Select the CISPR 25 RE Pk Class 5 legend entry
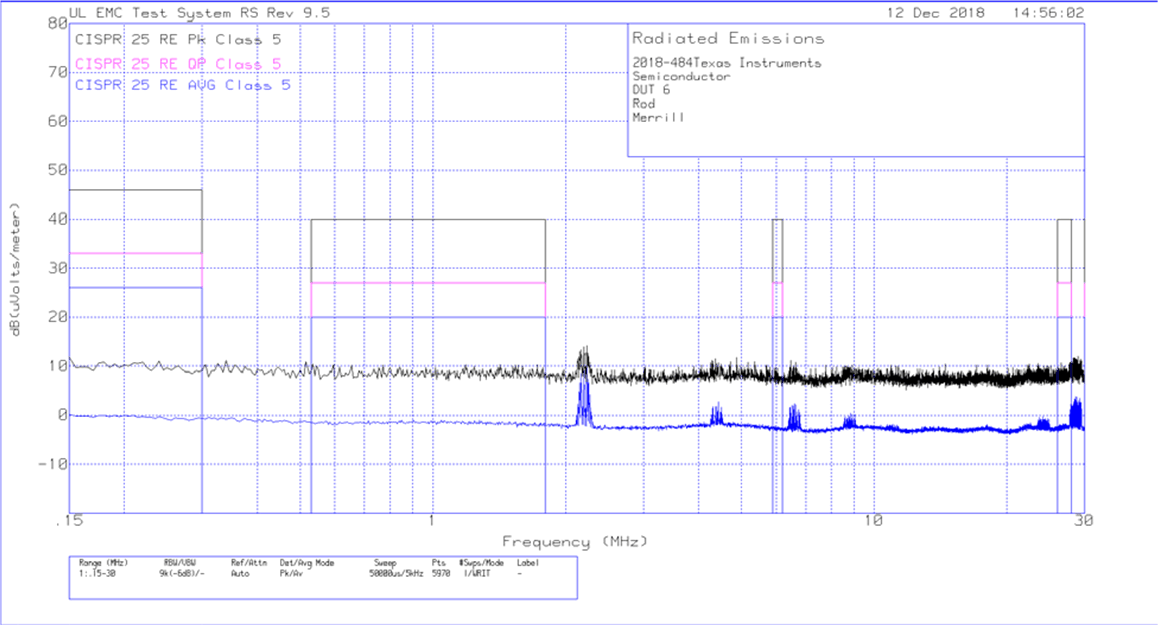The height and width of the screenshot is (625, 1158). click(176, 39)
